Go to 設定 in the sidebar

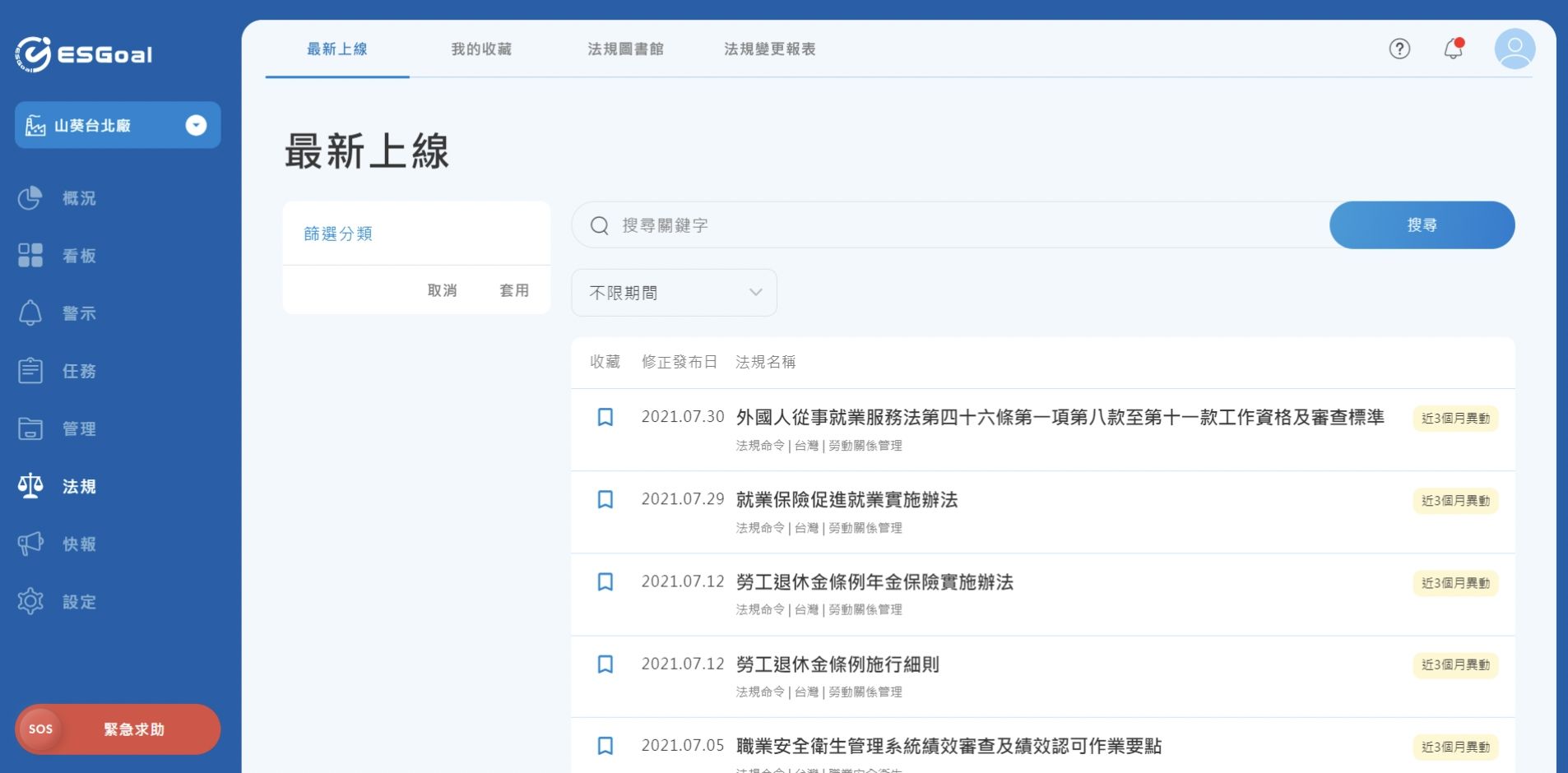pyautogui.click(x=79, y=601)
